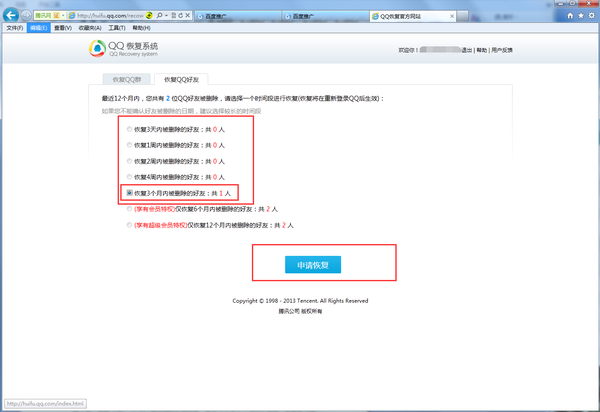Viewport: 600px width, 412px height.
Task: Click the Copyright 1998 - 2013 Tencent text
Action: pyautogui.click(x=300, y=301)
